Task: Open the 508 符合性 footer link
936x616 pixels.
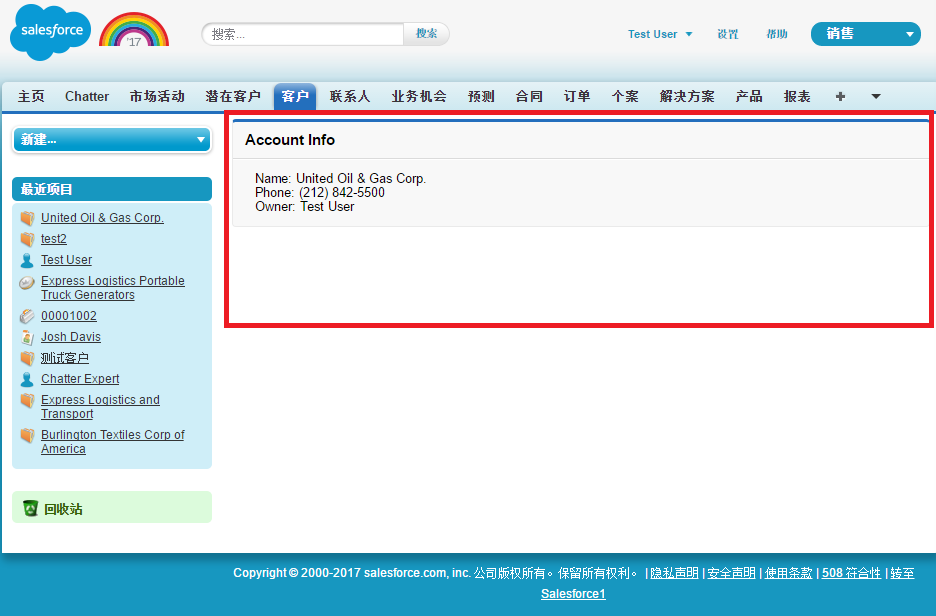Action: pyautogui.click(x=851, y=573)
